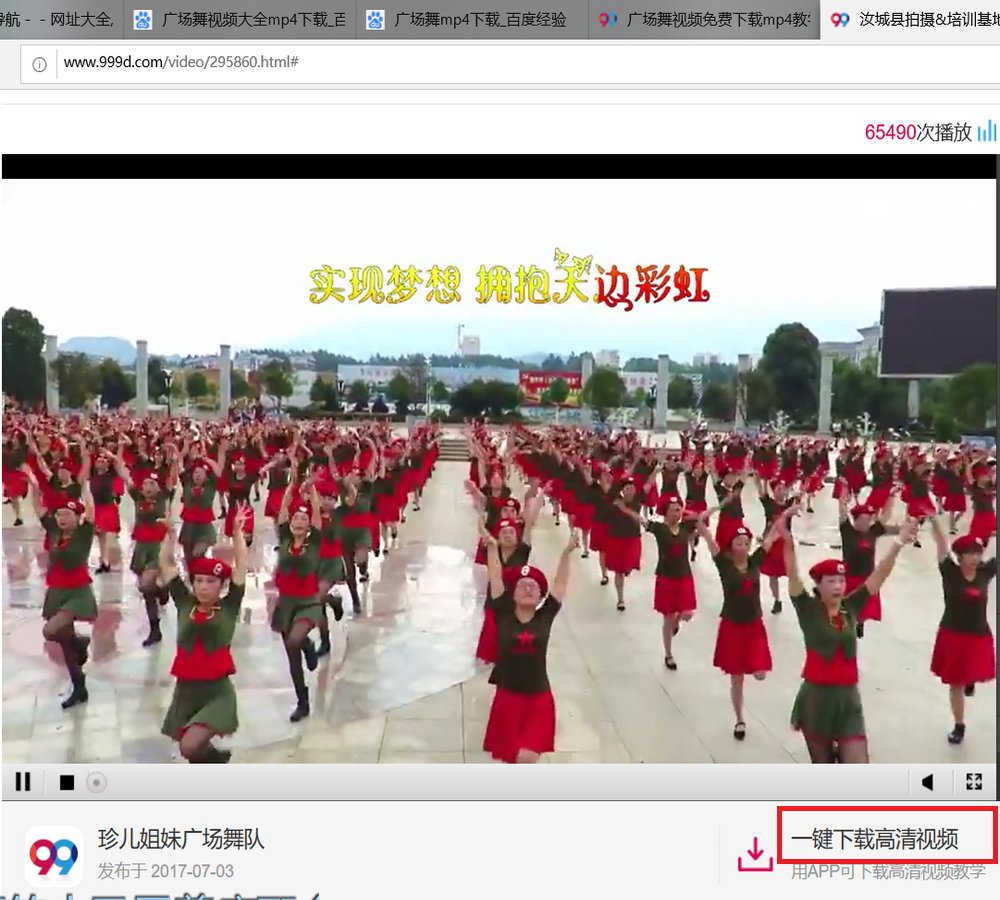Toggle fullscreen video mode
Screen dimensions: 1000x900
pyautogui.click(x=975, y=782)
